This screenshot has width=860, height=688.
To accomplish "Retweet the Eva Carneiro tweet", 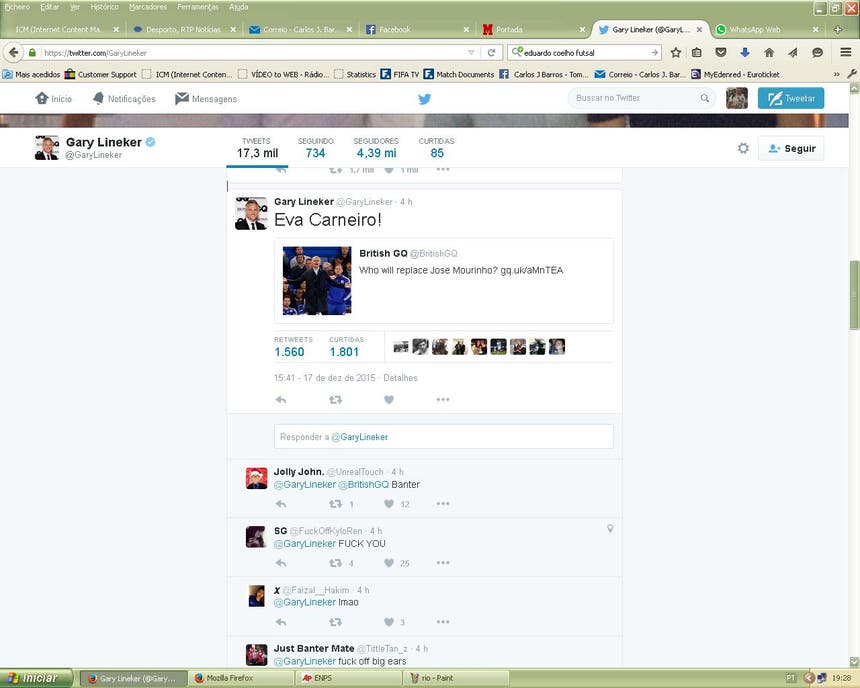I will pos(335,400).
